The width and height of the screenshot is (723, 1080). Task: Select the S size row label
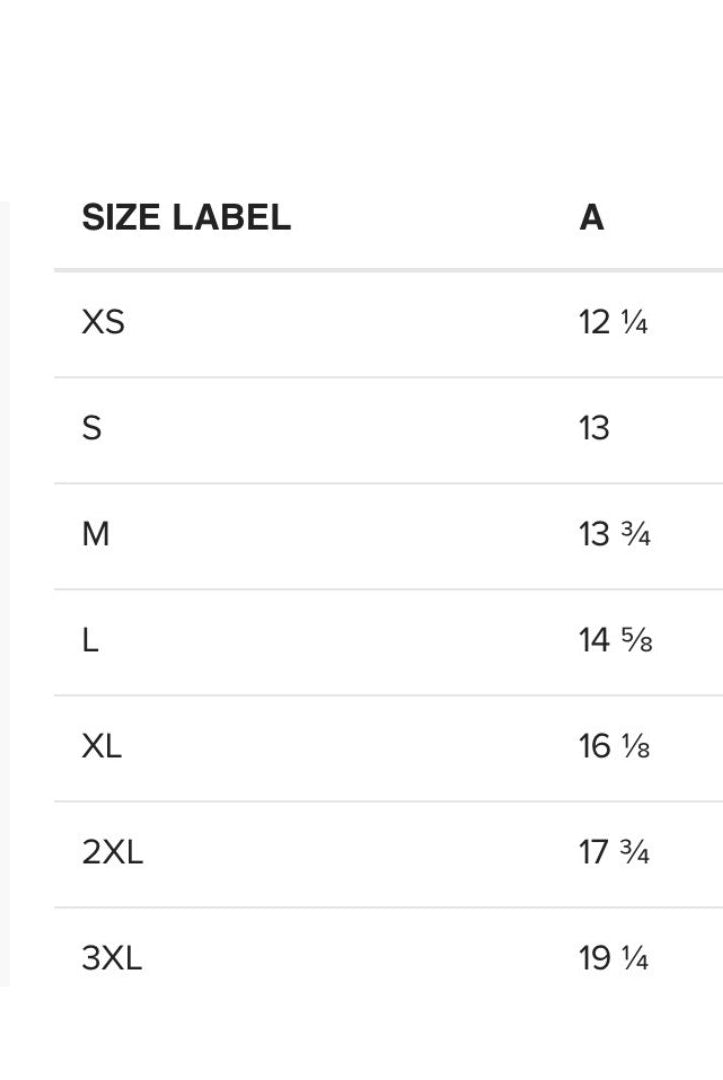click(92, 428)
